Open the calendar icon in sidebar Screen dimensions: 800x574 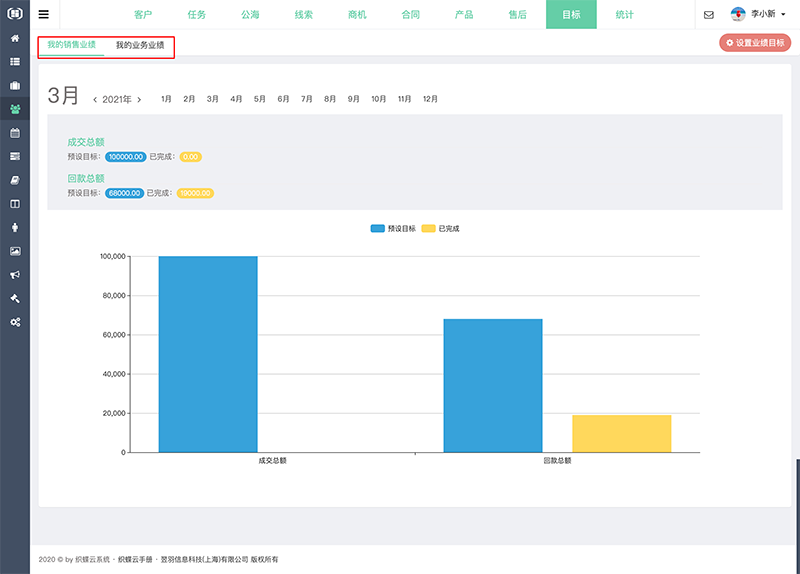coord(14,133)
